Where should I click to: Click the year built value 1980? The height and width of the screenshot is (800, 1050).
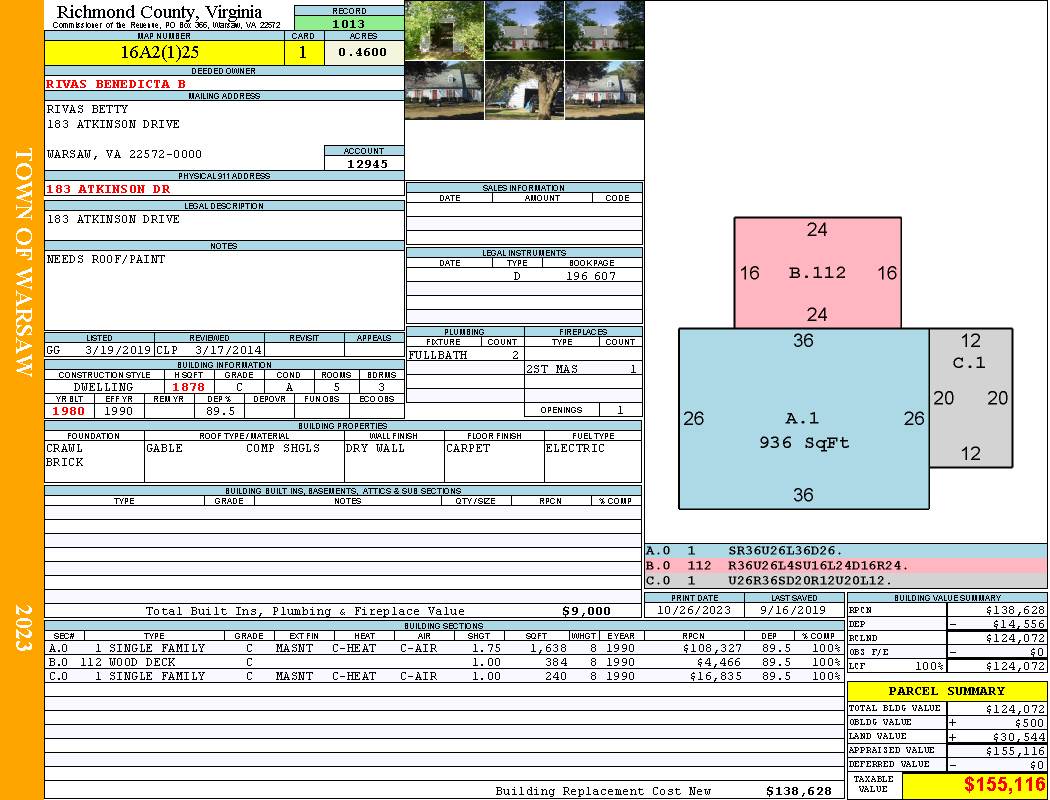[x=68, y=411]
